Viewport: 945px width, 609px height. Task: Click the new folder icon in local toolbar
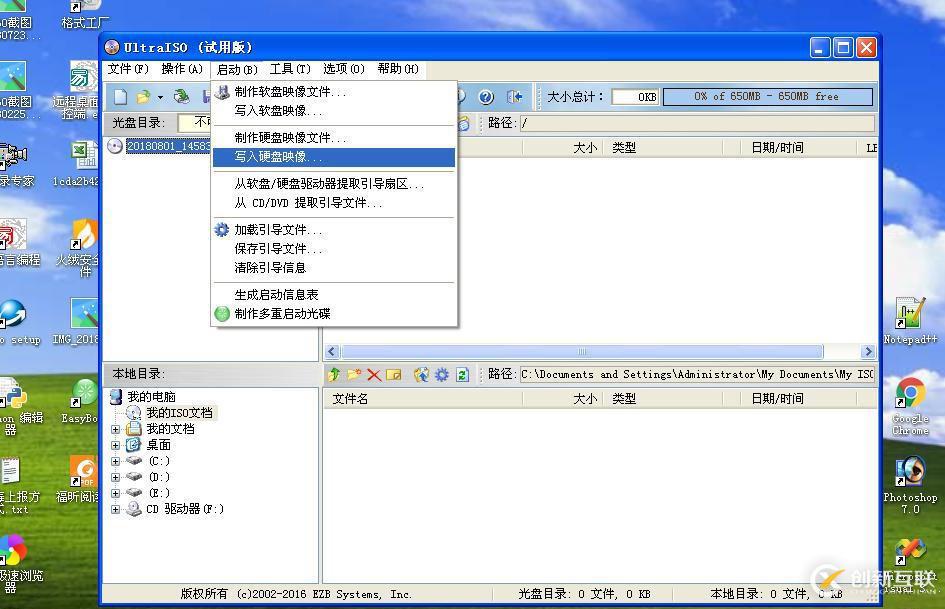click(x=354, y=374)
